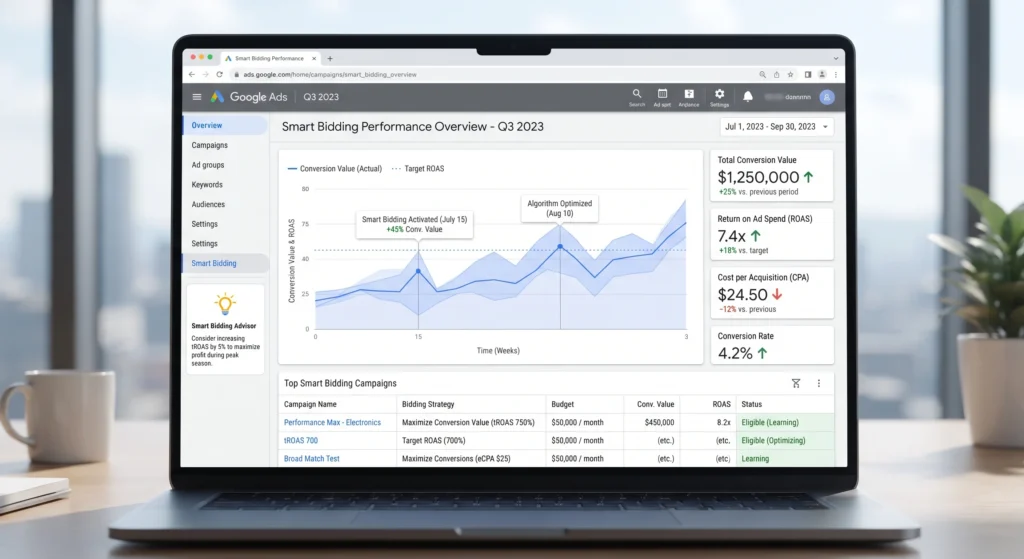Image resolution: width=1024 pixels, height=559 pixels.
Task: Close the Smart Bidding Performance tab
Action: (x=314, y=58)
